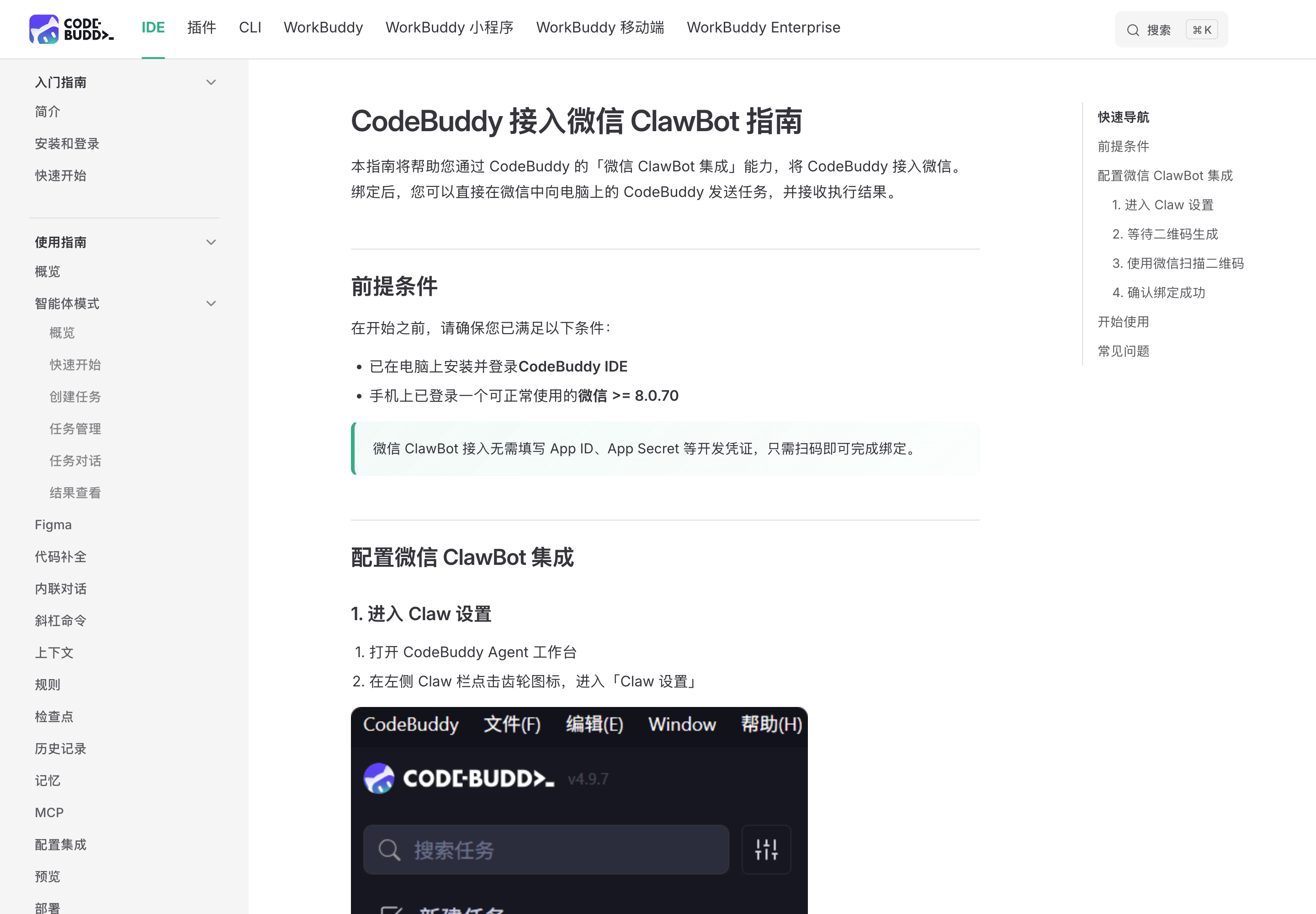Open the Figma sidebar page
Viewport: 1316px width, 914px height.
(x=53, y=525)
